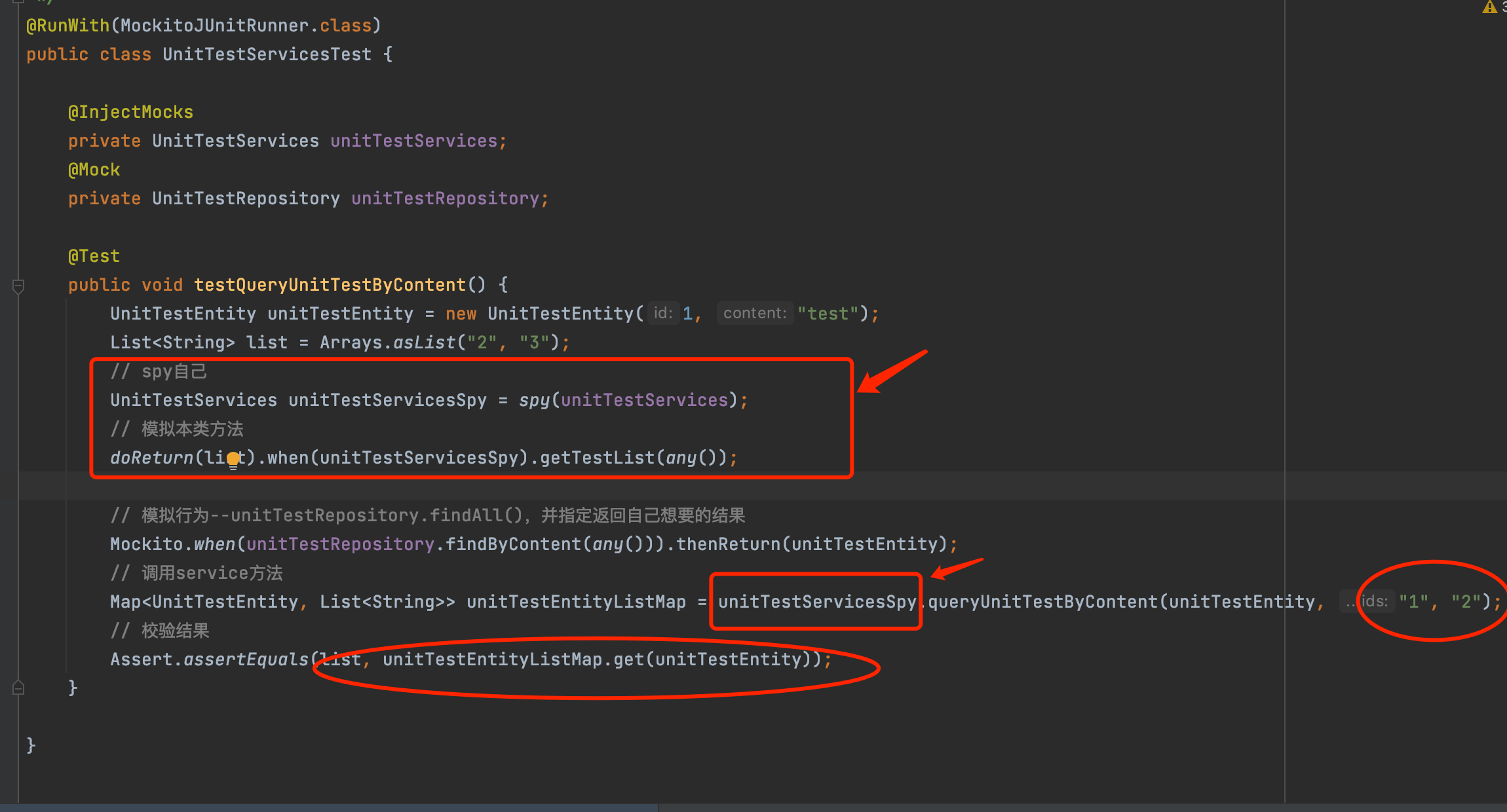Click the comment beginning "// 模拟行为--unitTestRepository.findAll()"
Screen dimensions: 1507x812
(x=428, y=515)
